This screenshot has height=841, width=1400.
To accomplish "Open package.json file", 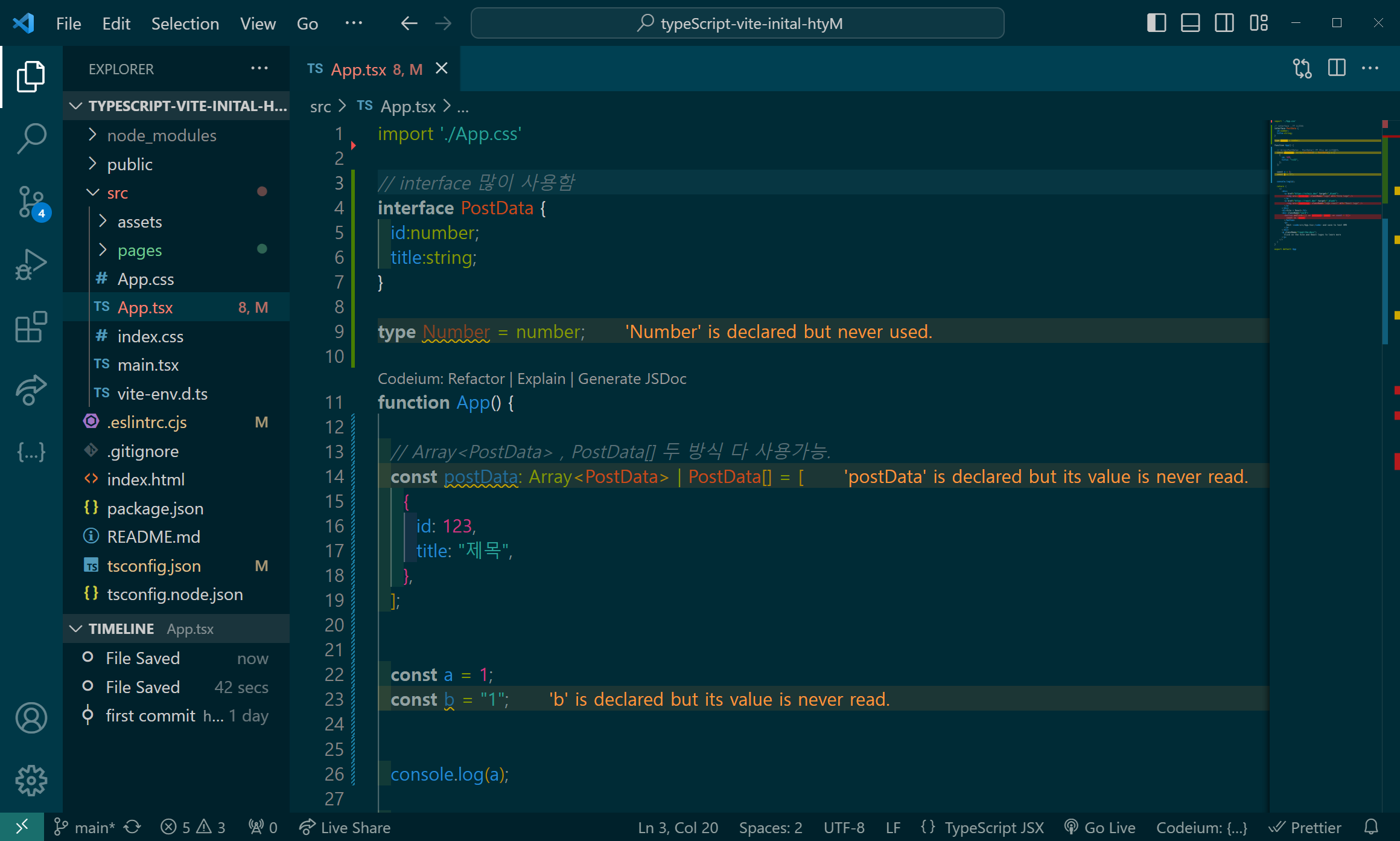I will pyautogui.click(x=176, y=508).
